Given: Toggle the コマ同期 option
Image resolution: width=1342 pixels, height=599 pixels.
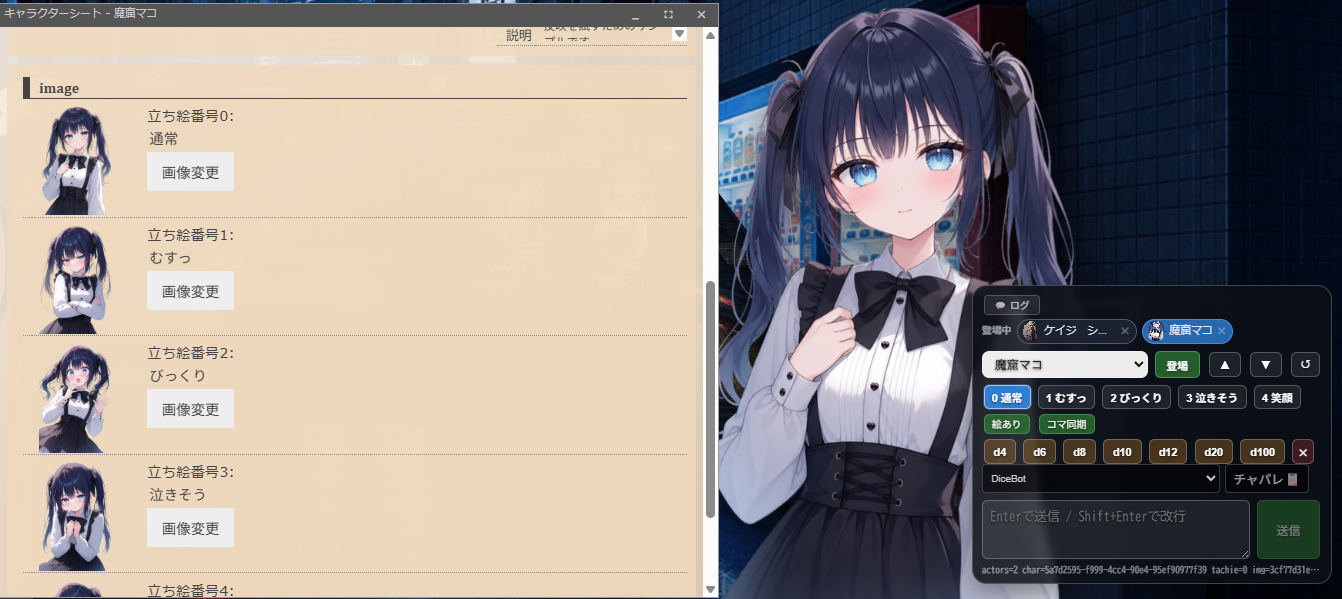Looking at the screenshot, I should pyautogui.click(x=1066, y=424).
